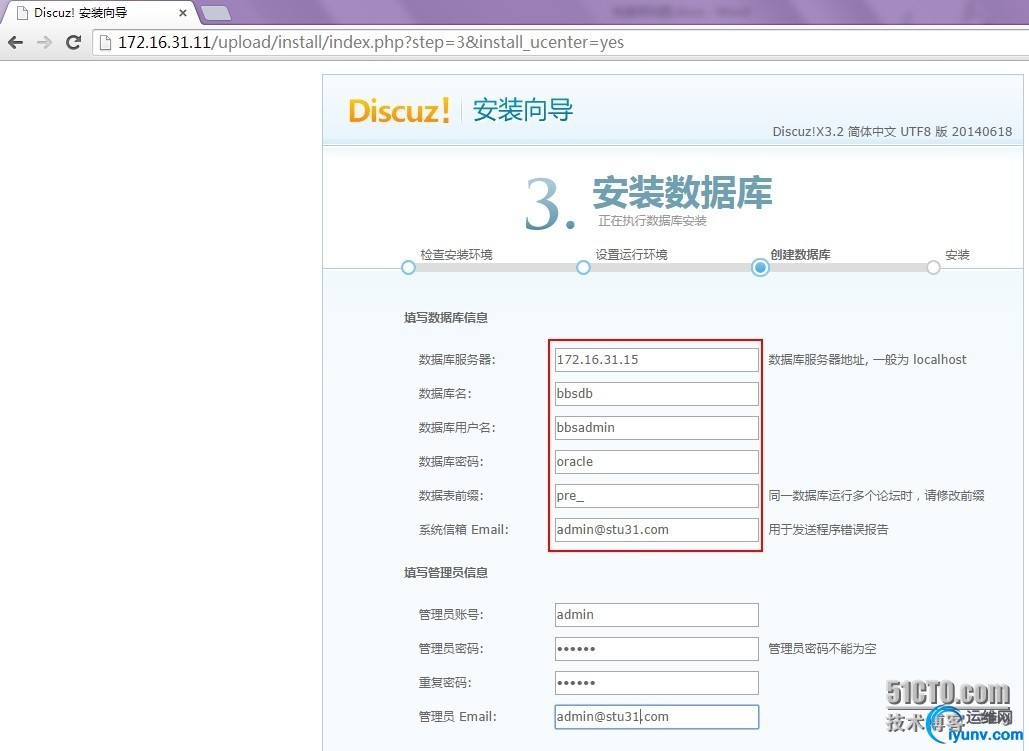
Task: Go back with the browser back arrow
Action: click(15, 43)
